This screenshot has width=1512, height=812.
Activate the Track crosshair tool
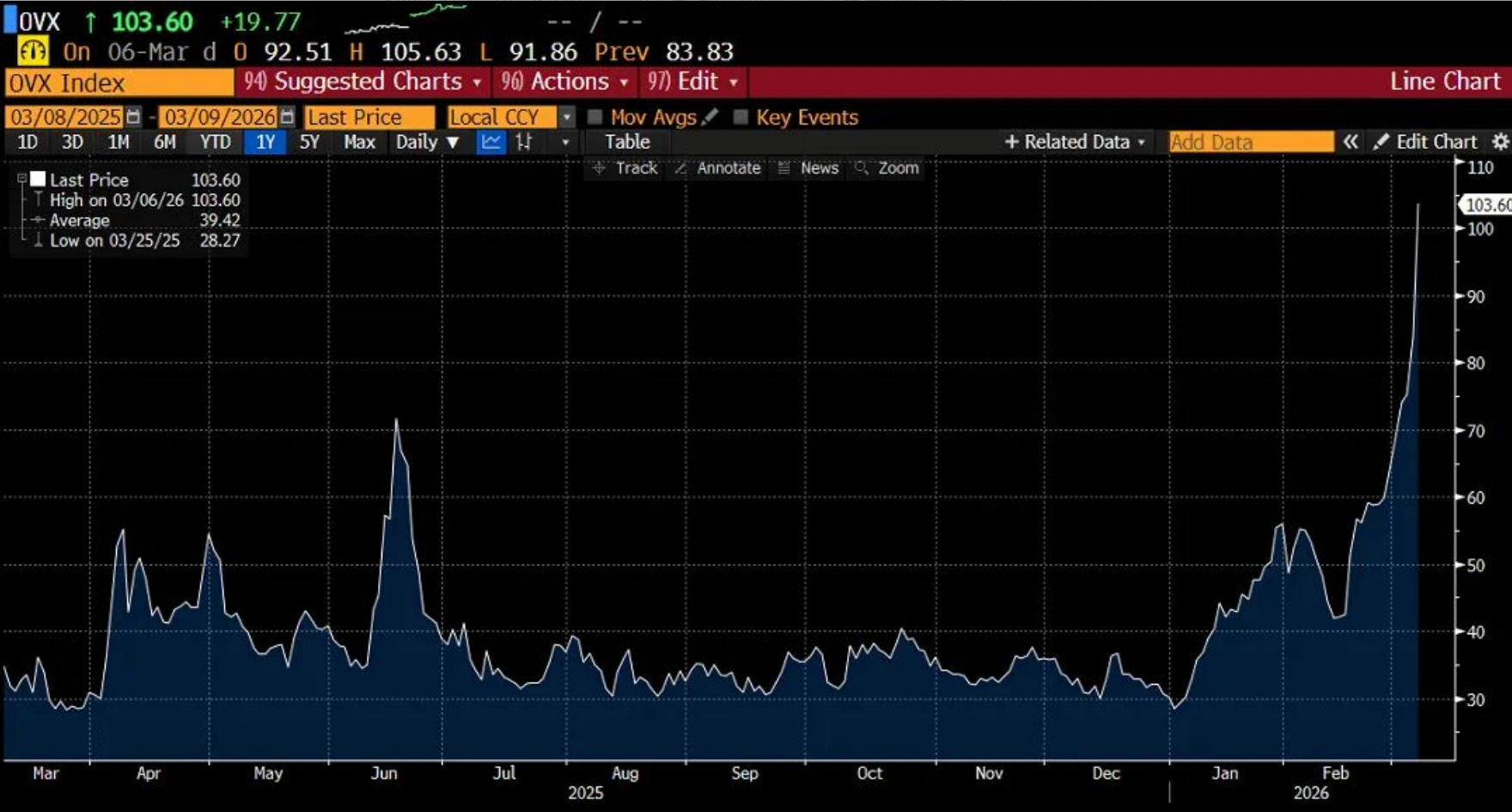(625, 168)
